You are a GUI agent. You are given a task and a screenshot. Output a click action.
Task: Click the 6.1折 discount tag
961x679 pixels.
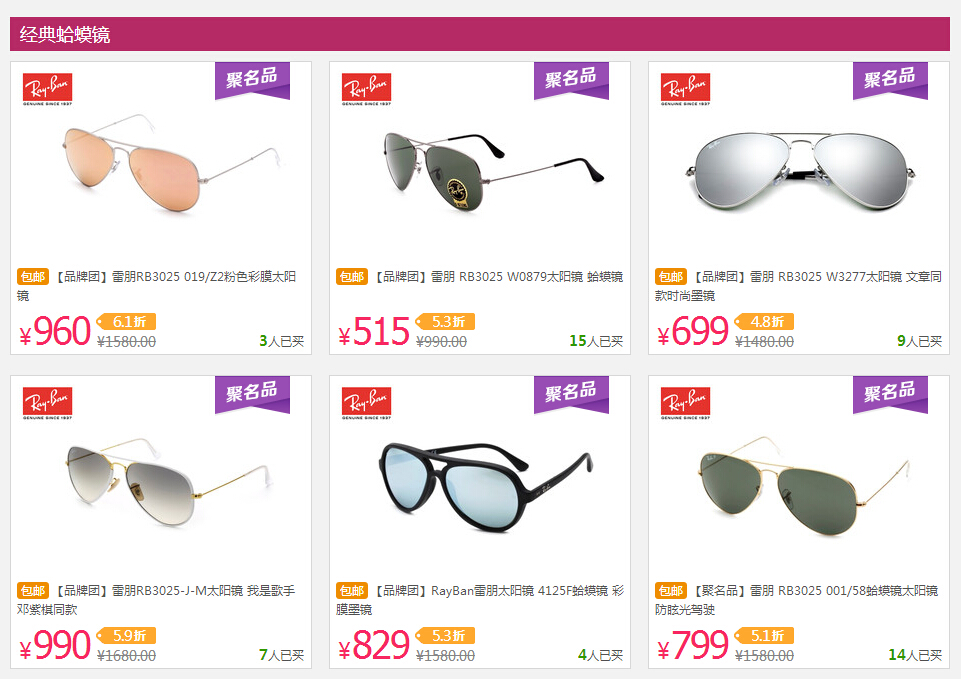coord(127,322)
